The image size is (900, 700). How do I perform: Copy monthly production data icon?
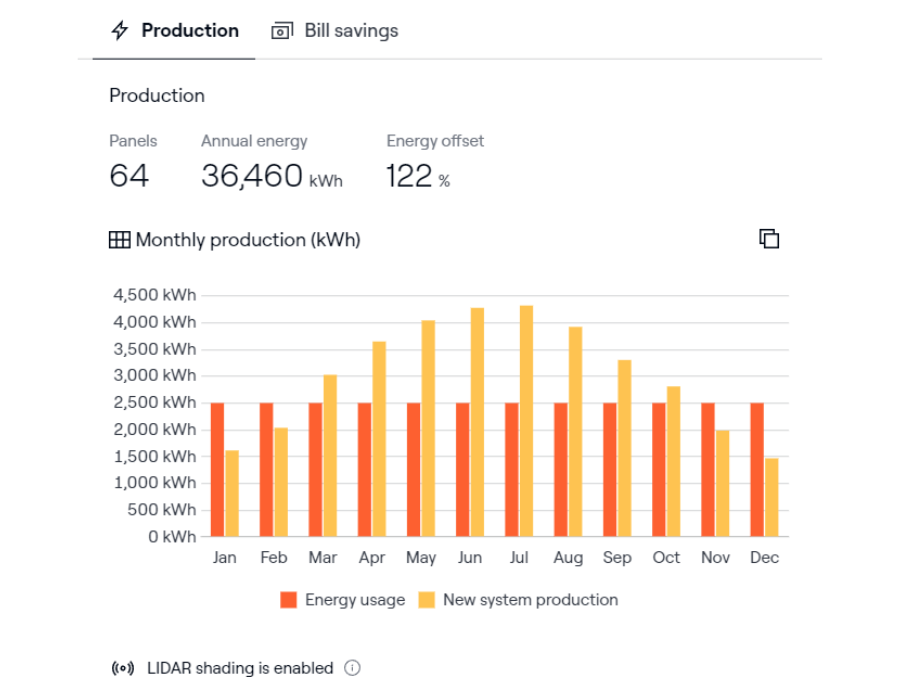pos(769,239)
